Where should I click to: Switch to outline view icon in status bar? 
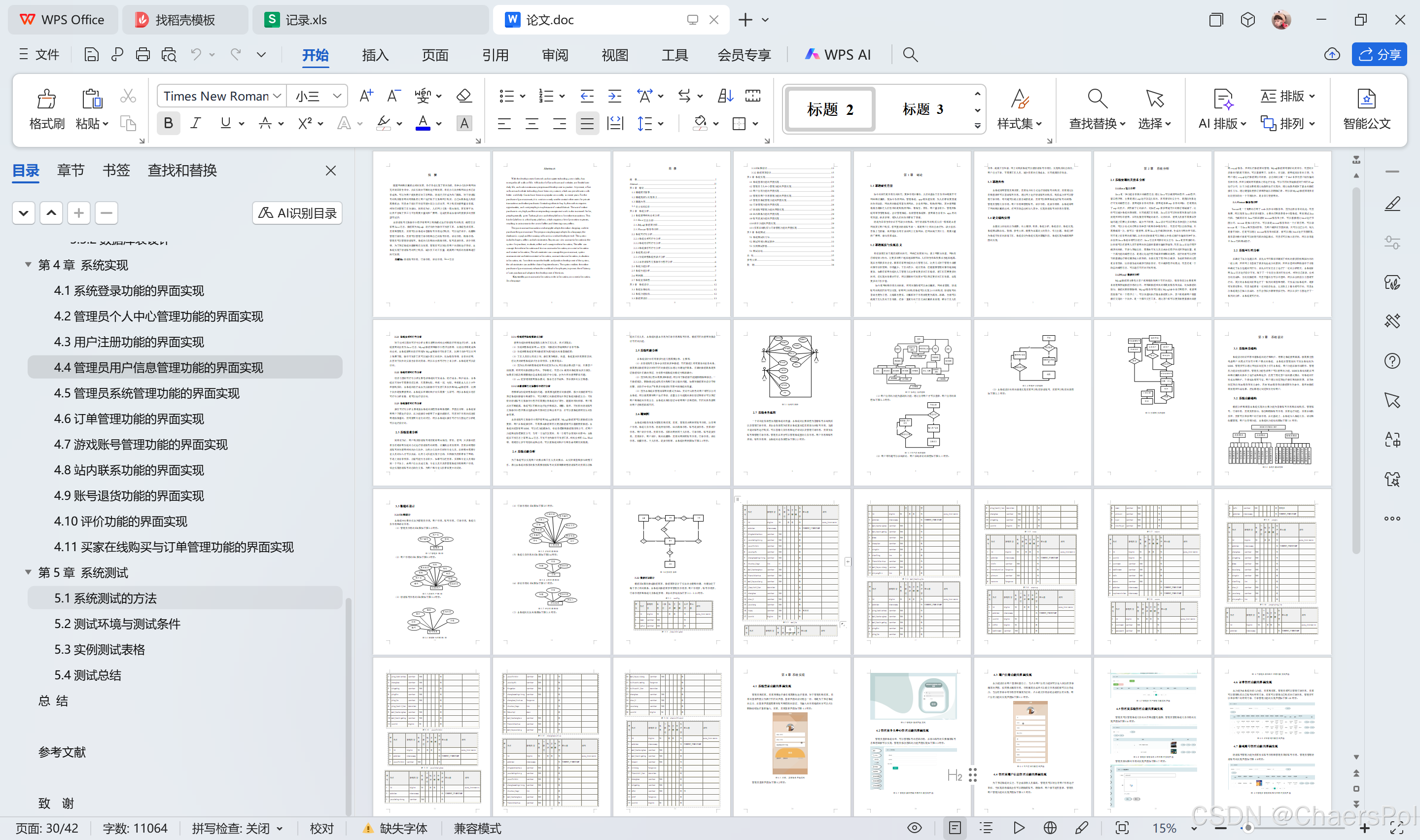click(987, 828)
